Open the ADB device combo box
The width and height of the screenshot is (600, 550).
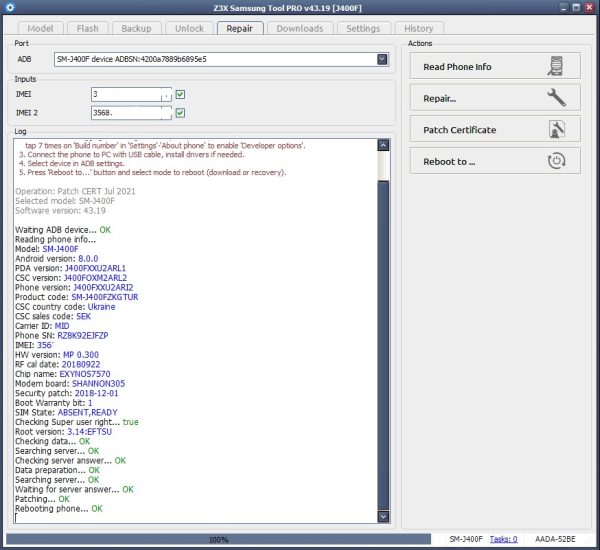point(221,59)
